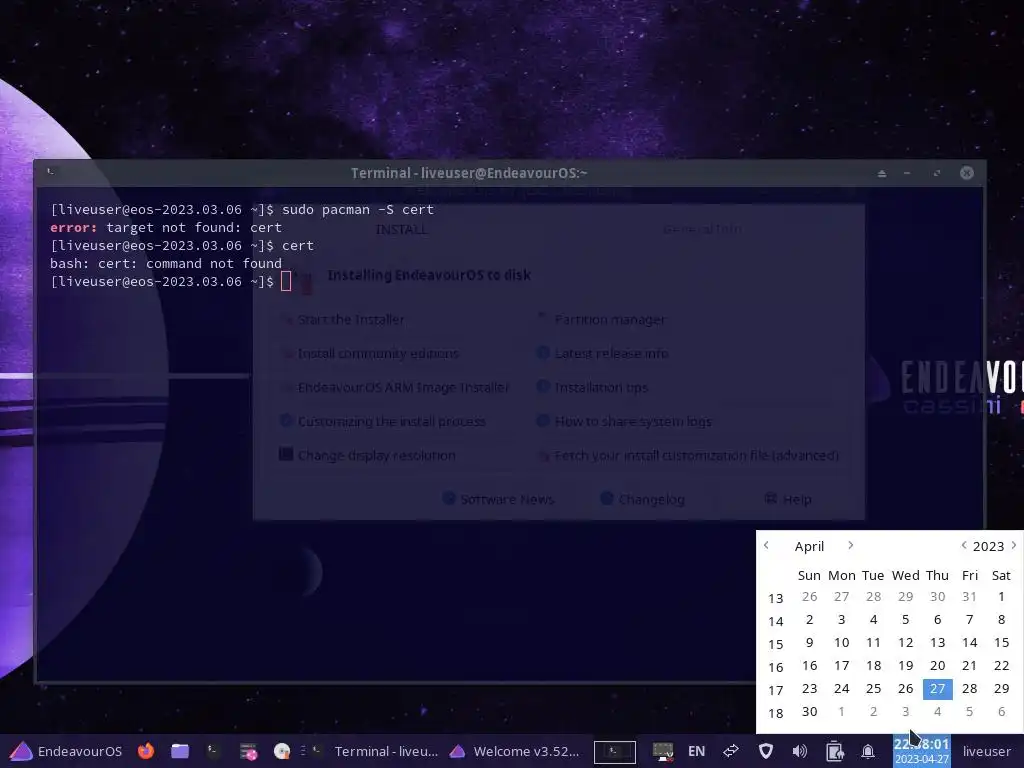Select grayed March 31 in calendar
Image resolution: width=1024 pixels, height=768 pixels.
click(970, 596)
